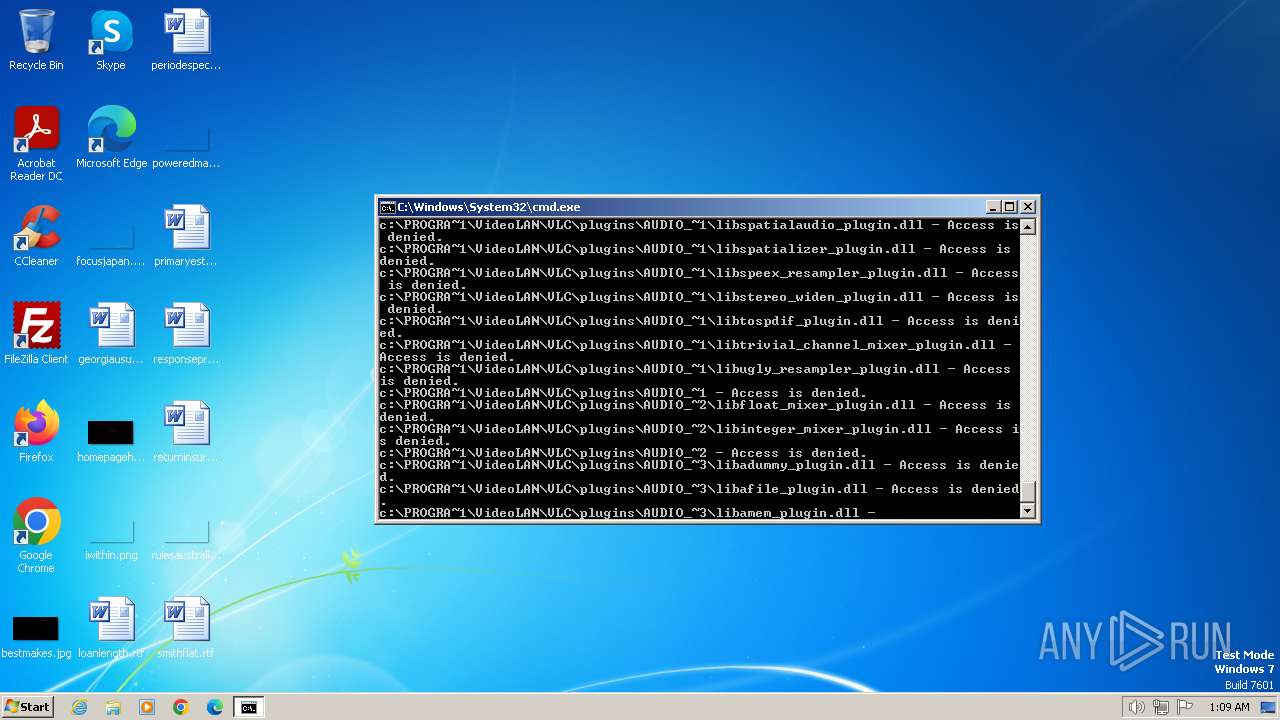This screenshot has height=720, width=1280.
Task: Minimize the cmd.exe window
Action: tap(993, 207)
